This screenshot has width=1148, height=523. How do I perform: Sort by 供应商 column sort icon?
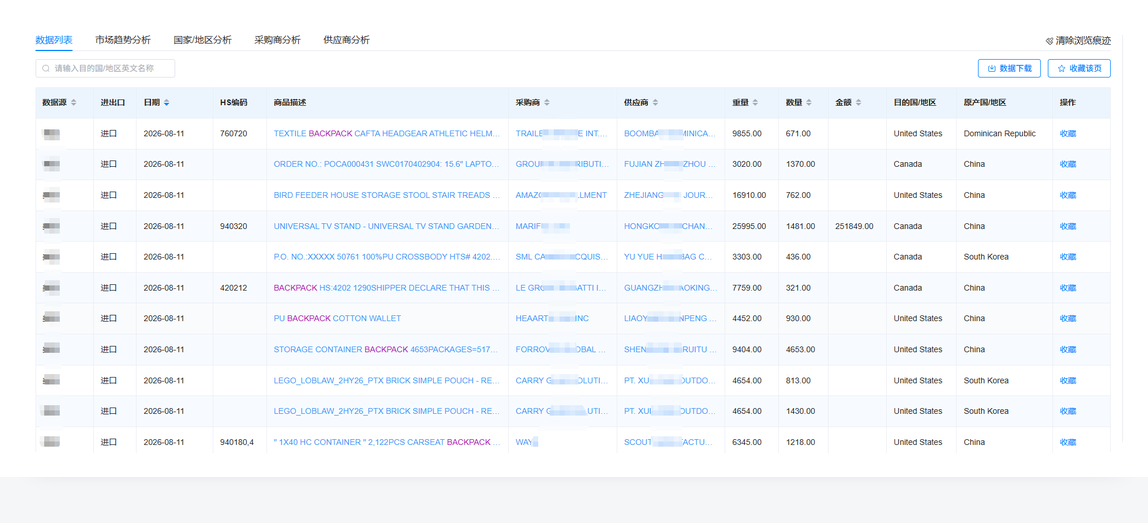click(x=655, y=103)
